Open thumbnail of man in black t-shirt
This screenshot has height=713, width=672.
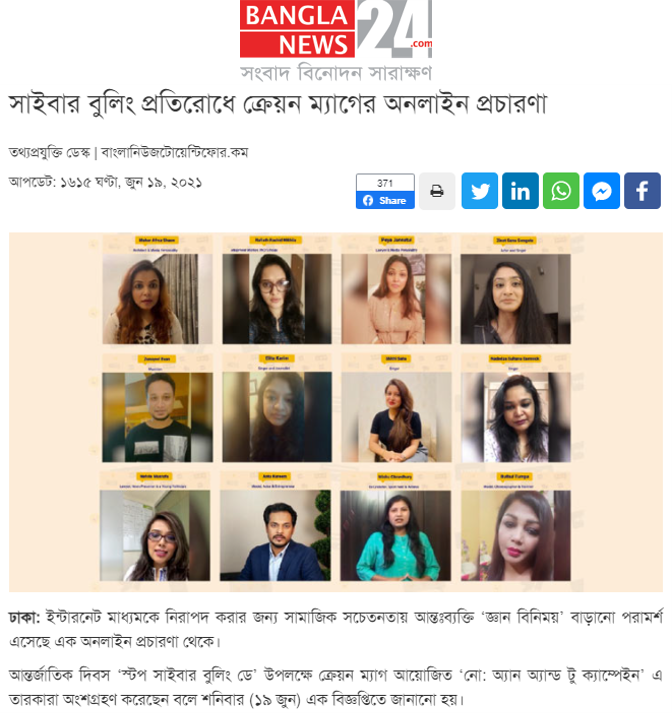coord(157,417)
